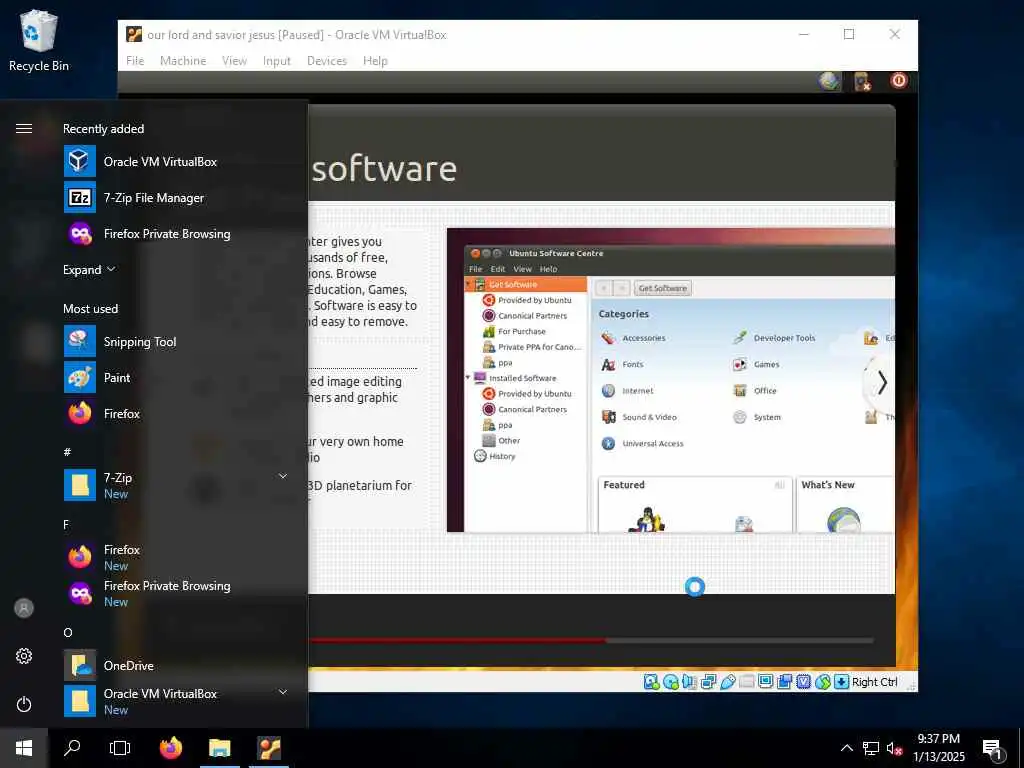Click the Ubuntu Software Centre screenshot in slideshow
This screenshot has height=768, width=1024.
[x=671, y=380]
